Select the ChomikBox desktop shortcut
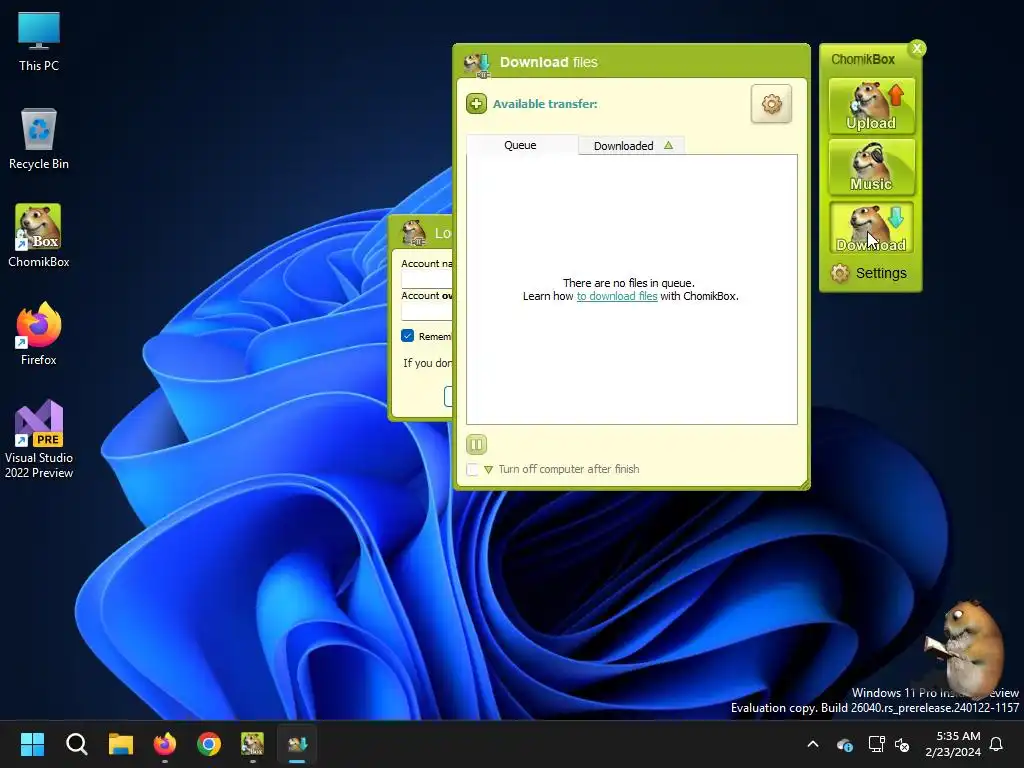The image size is (1024, 768). point(39,236)
